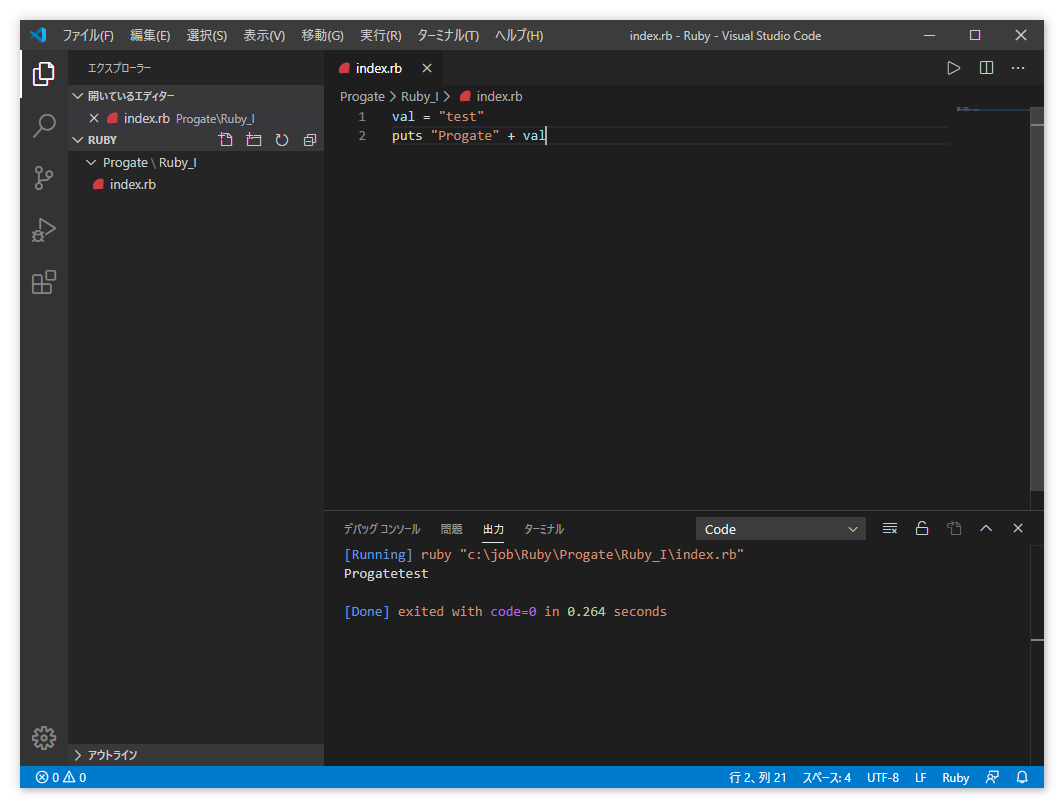Image resolution: width=1064 pixels, height=808 pixels.
Task: Refresh the explorer file tree
Action: point(282,140)
